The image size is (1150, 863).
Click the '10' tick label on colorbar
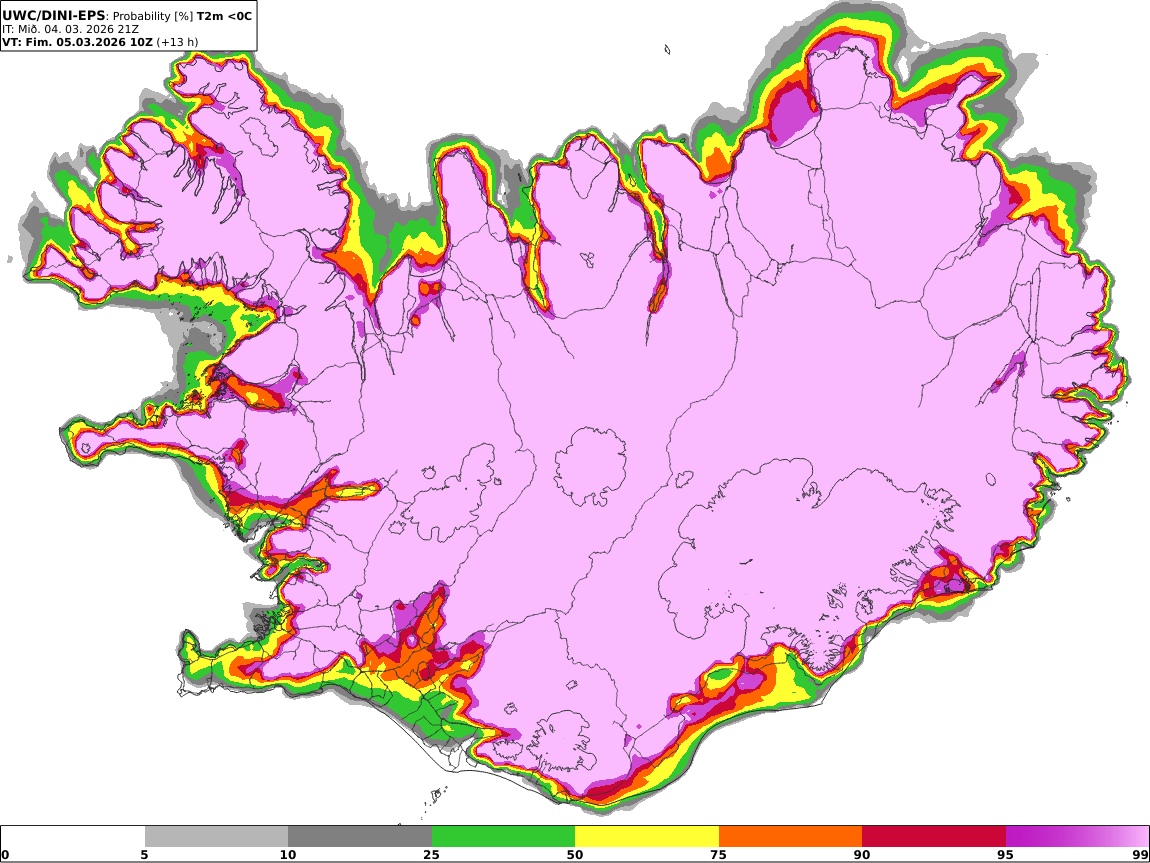coord(288,855)
